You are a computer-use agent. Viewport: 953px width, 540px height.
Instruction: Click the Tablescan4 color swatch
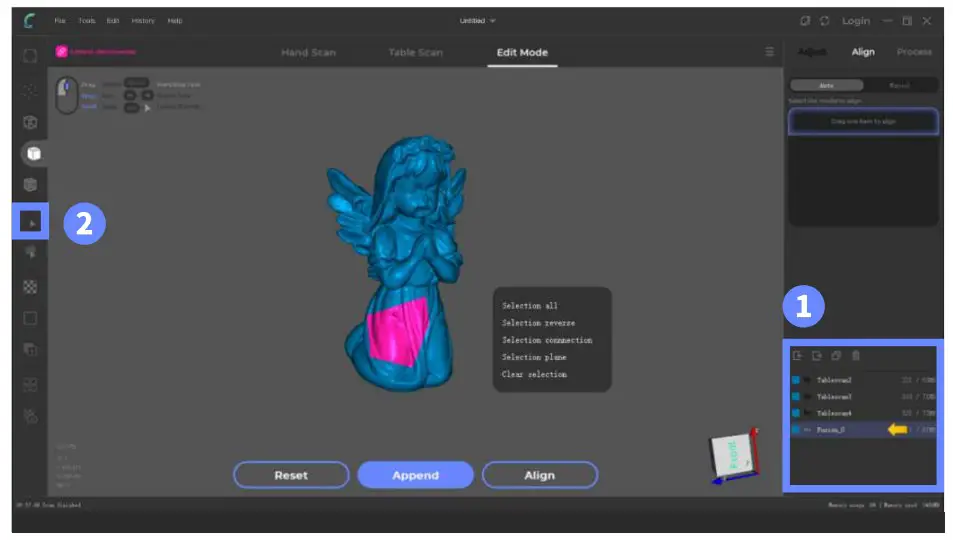(x=796, y=413)
